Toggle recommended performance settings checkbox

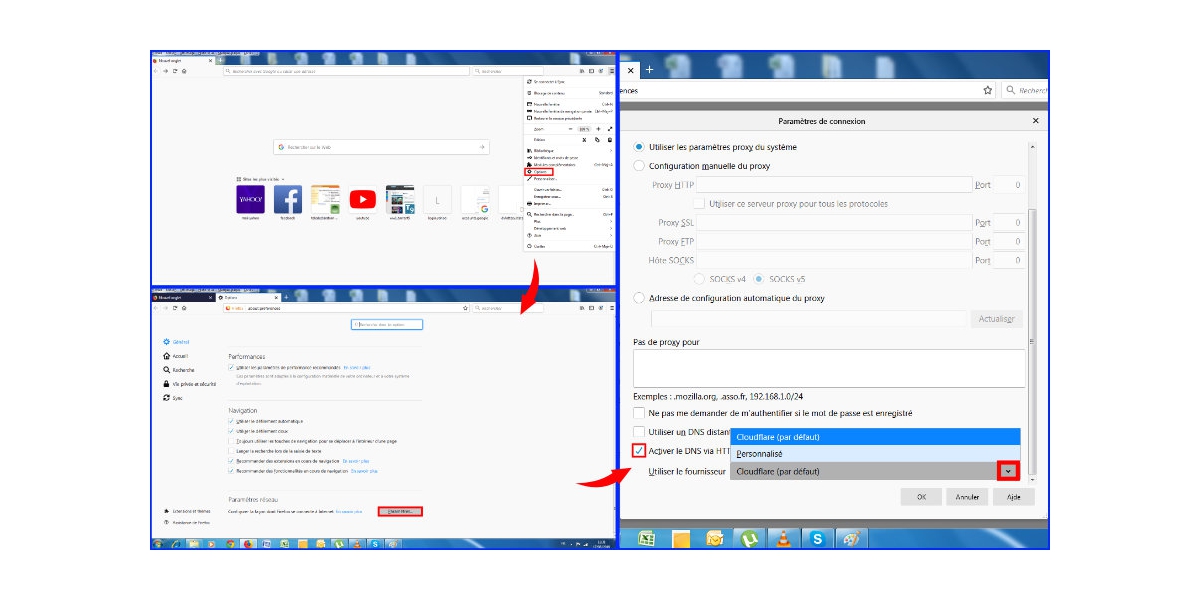[x=232, y=367]
